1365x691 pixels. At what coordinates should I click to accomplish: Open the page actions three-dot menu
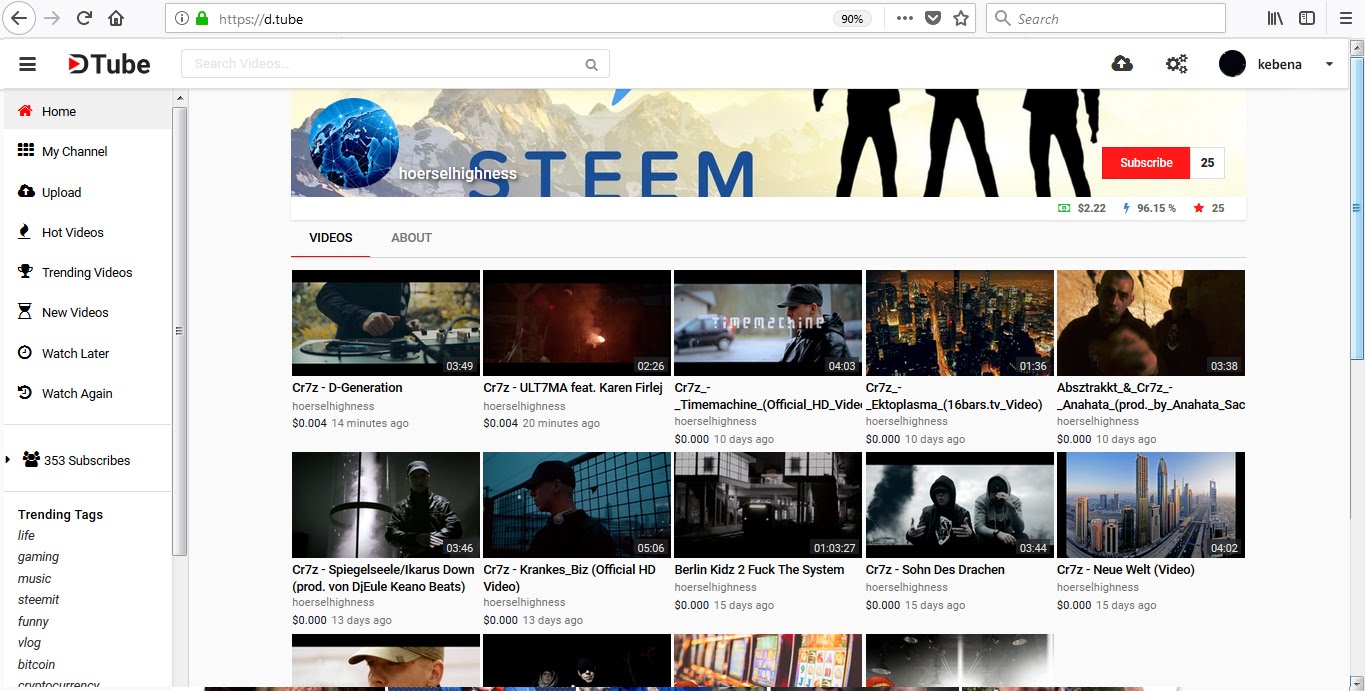click(x=904, y=18)
